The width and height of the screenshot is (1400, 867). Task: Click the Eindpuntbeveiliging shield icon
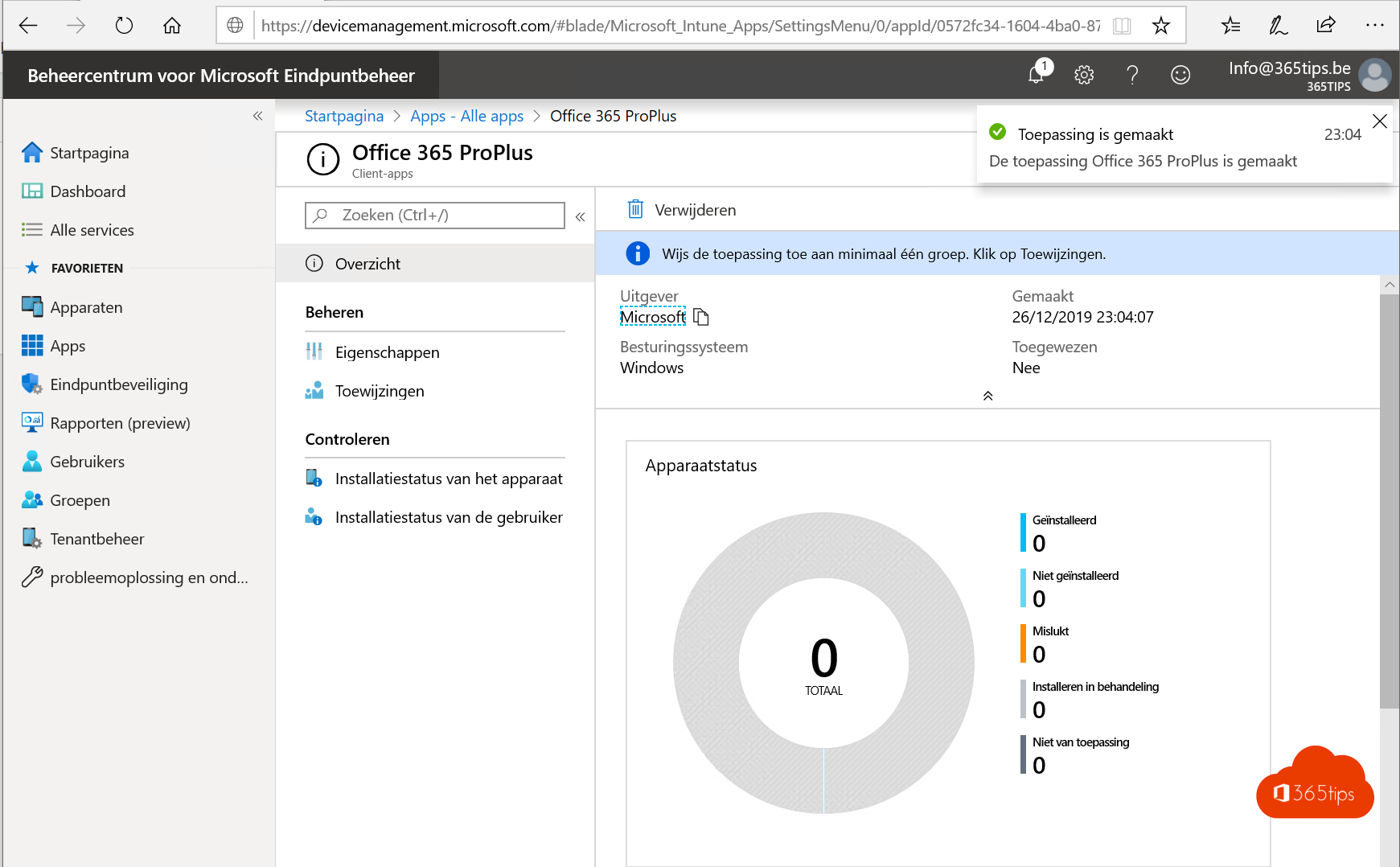pyautogui.click(x=32, y=384)
